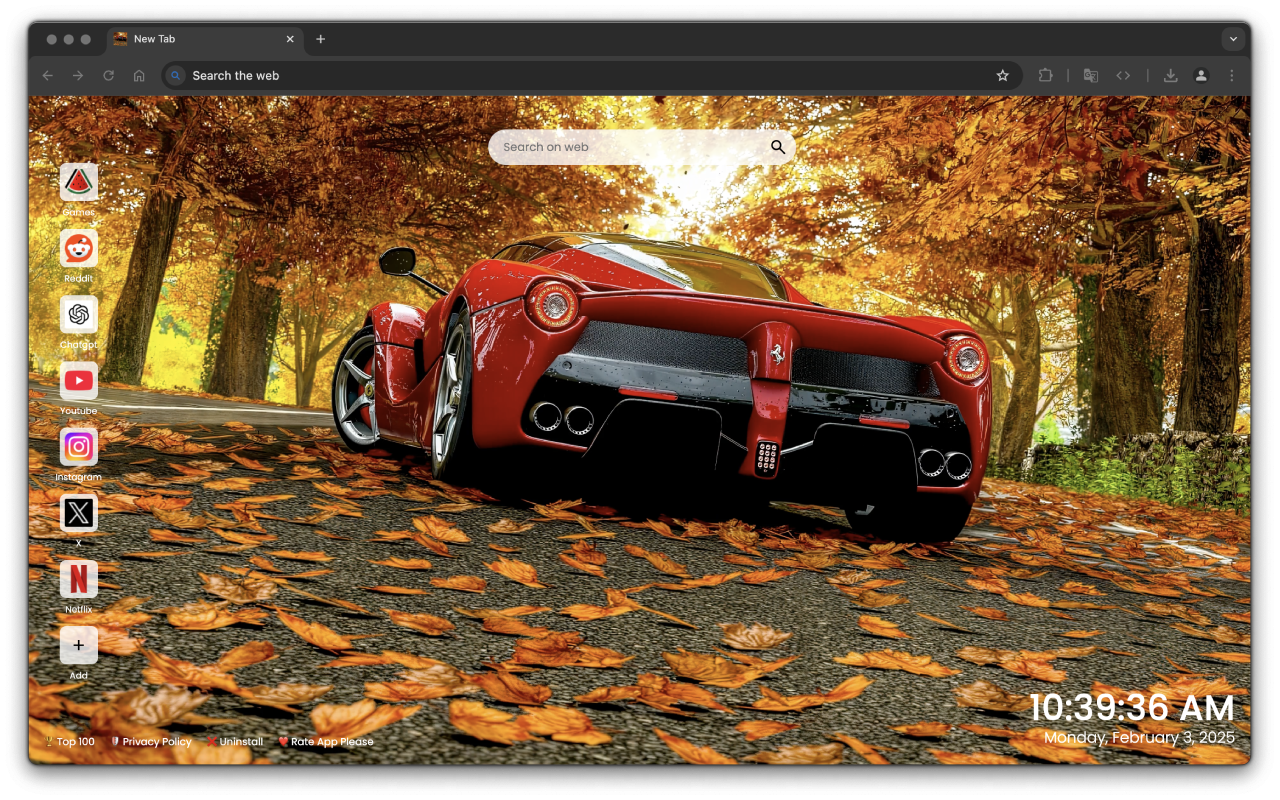The image size is (1280, 800).
Task: Open the three-dot Chrome menu
Action: [x=1231, y=75]
